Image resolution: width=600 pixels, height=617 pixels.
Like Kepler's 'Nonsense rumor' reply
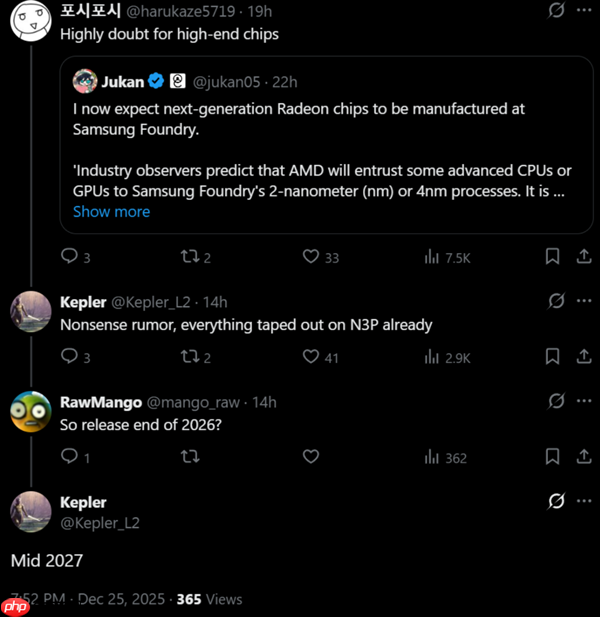311,357
